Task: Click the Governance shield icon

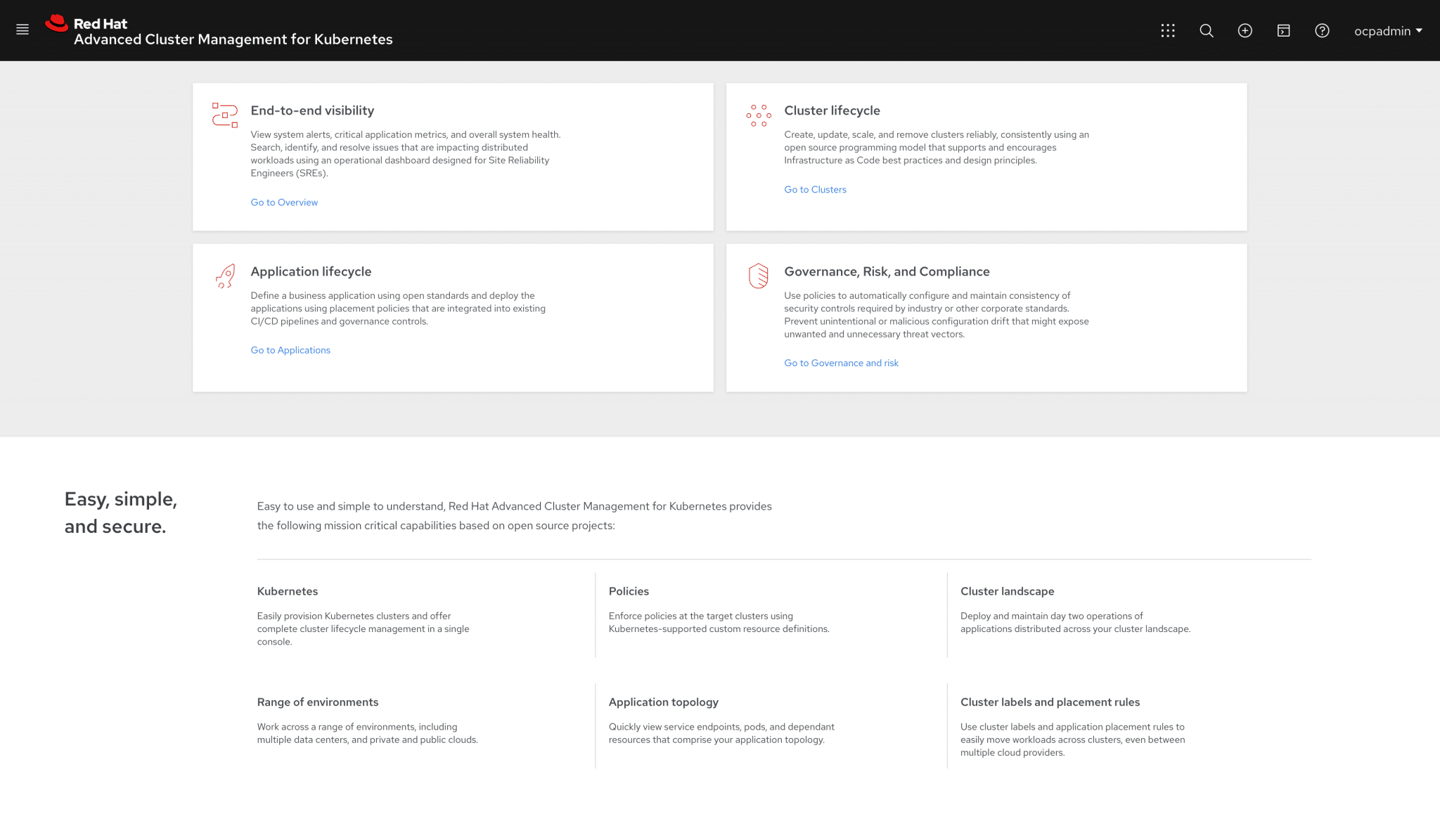Action: pos(758,276)
